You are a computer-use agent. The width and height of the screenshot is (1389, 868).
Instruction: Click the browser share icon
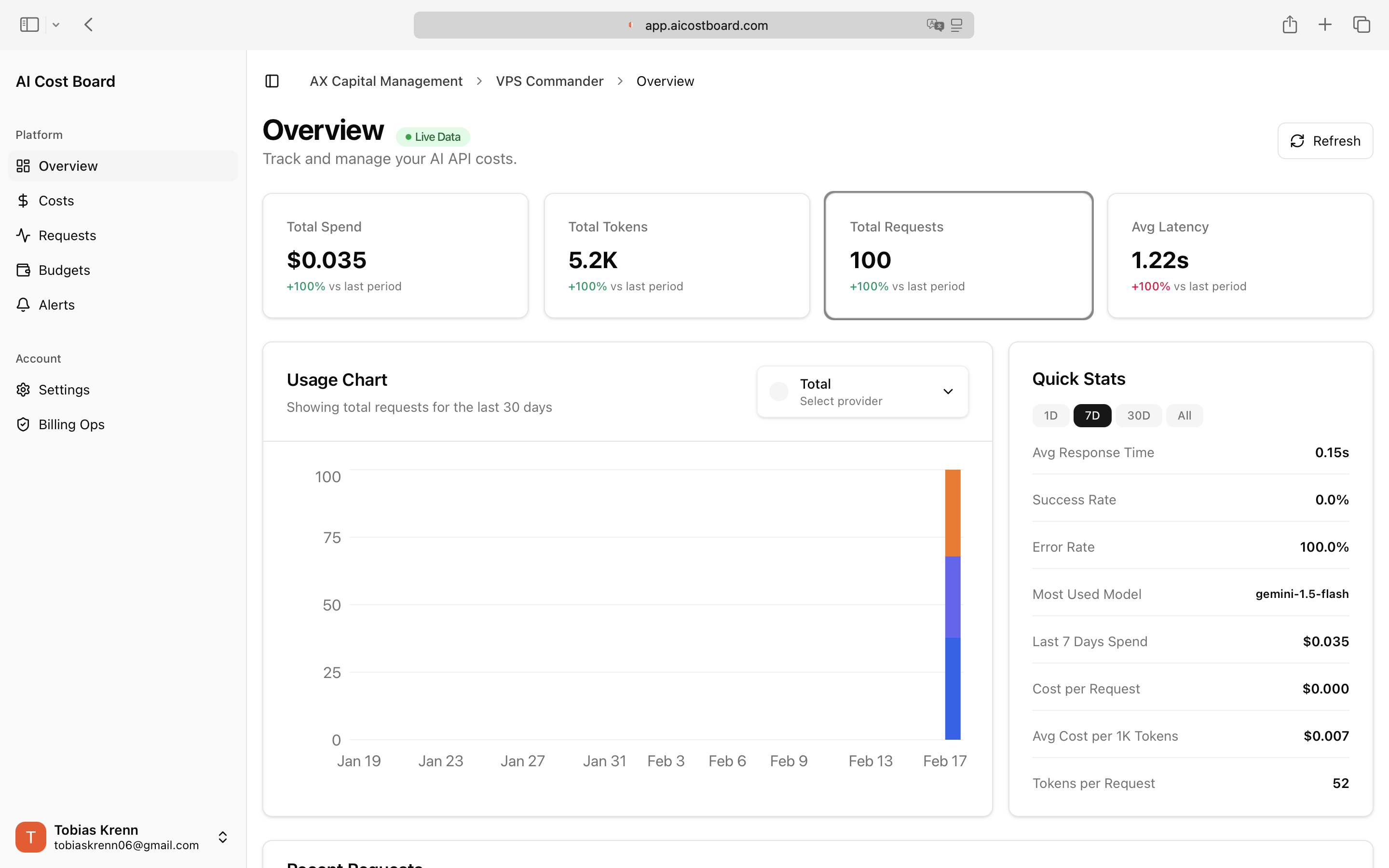[1290, 24]
